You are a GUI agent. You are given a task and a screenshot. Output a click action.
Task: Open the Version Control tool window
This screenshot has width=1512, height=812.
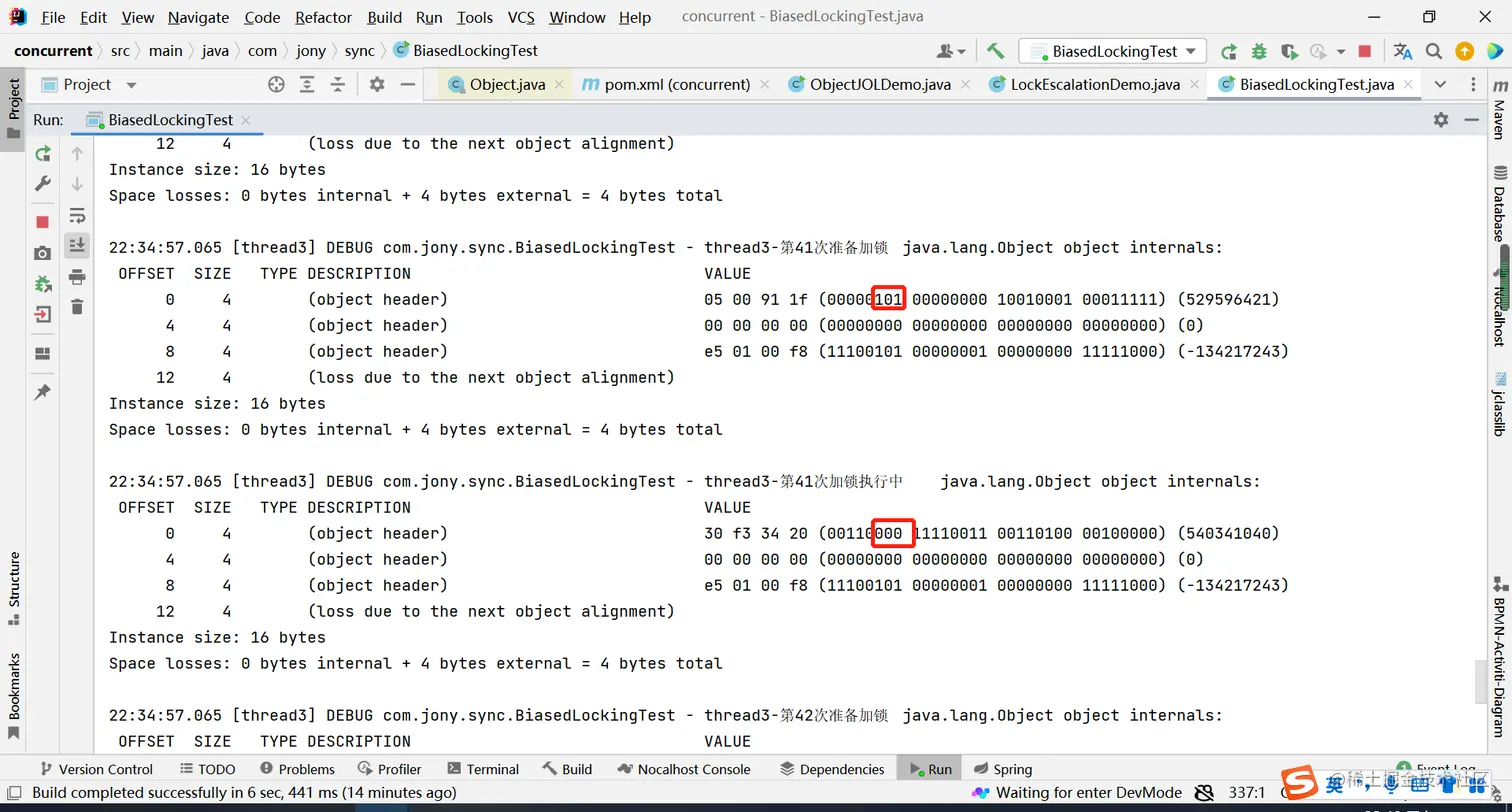point(96,769)
